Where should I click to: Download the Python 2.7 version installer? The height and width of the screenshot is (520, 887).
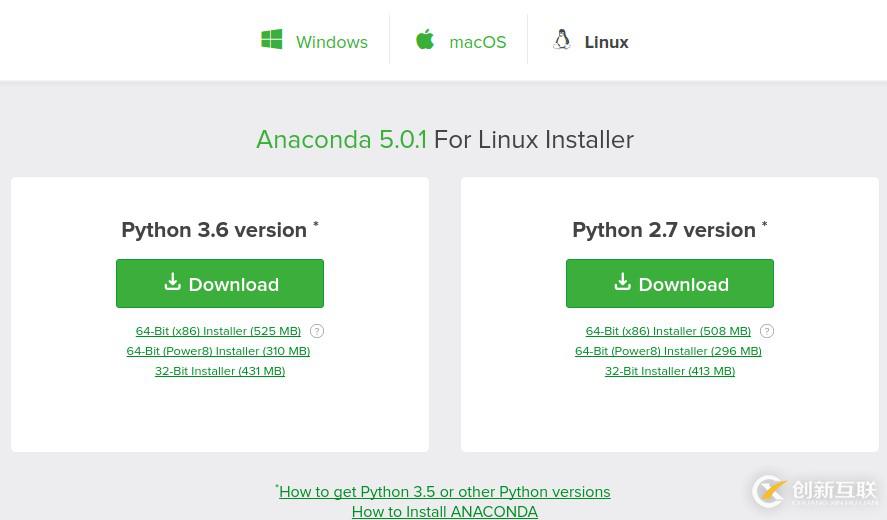[670, 284]
